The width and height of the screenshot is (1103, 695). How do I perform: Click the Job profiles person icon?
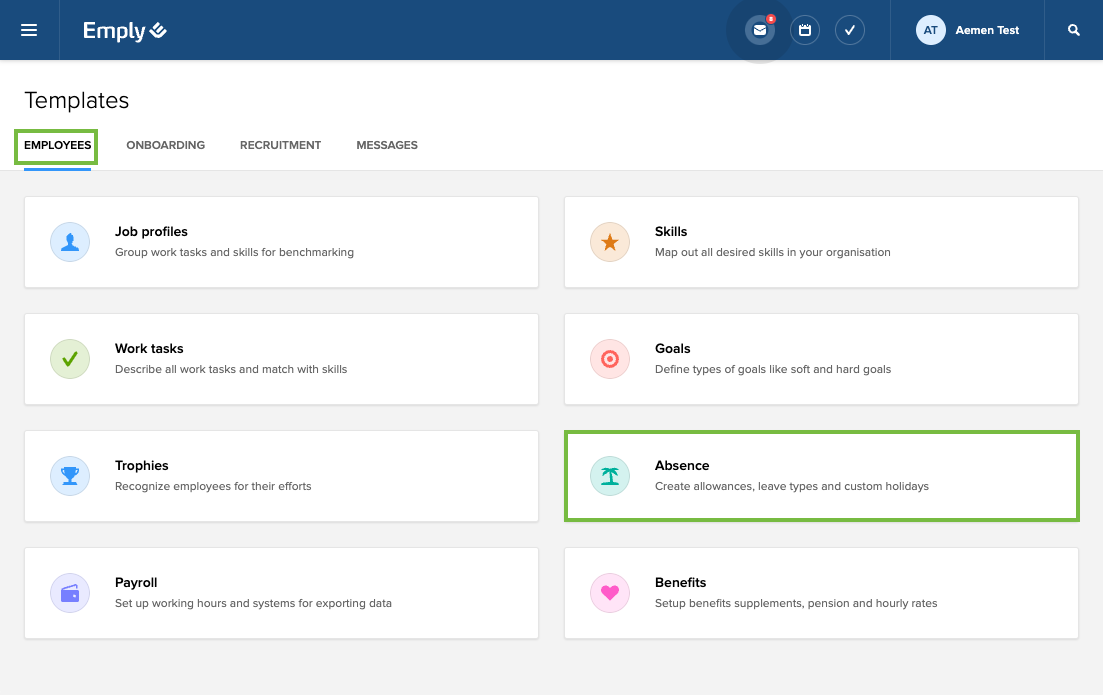click(x=70, y=242)
